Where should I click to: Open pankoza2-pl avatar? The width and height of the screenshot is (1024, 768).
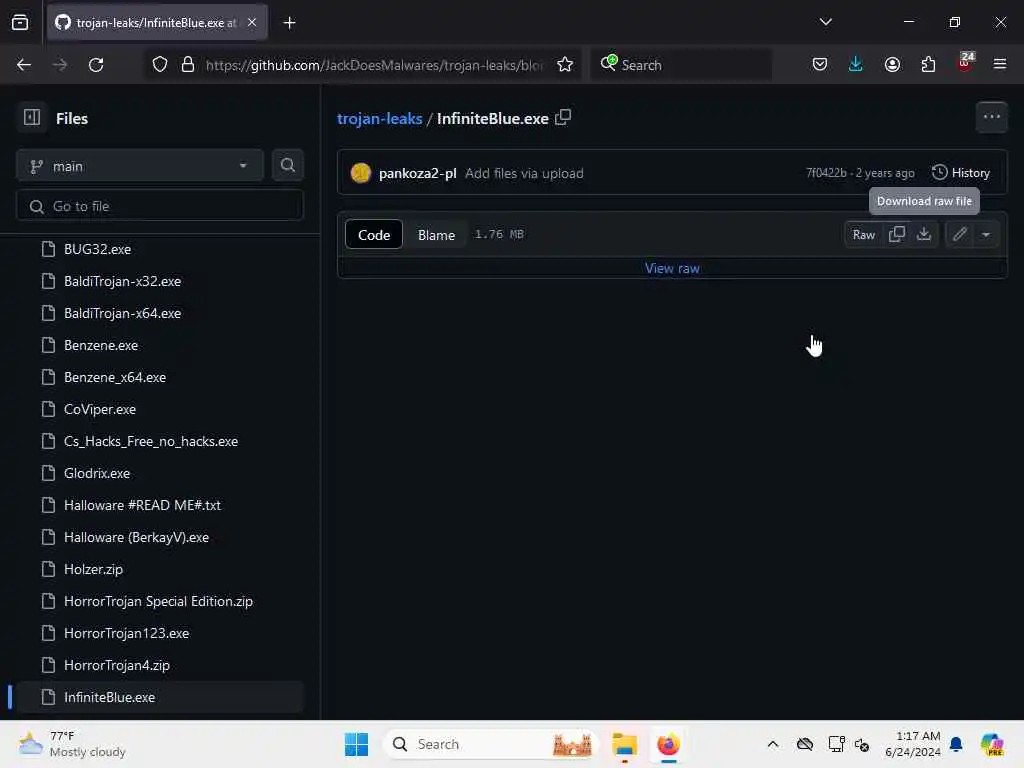(x=360, y=173)
